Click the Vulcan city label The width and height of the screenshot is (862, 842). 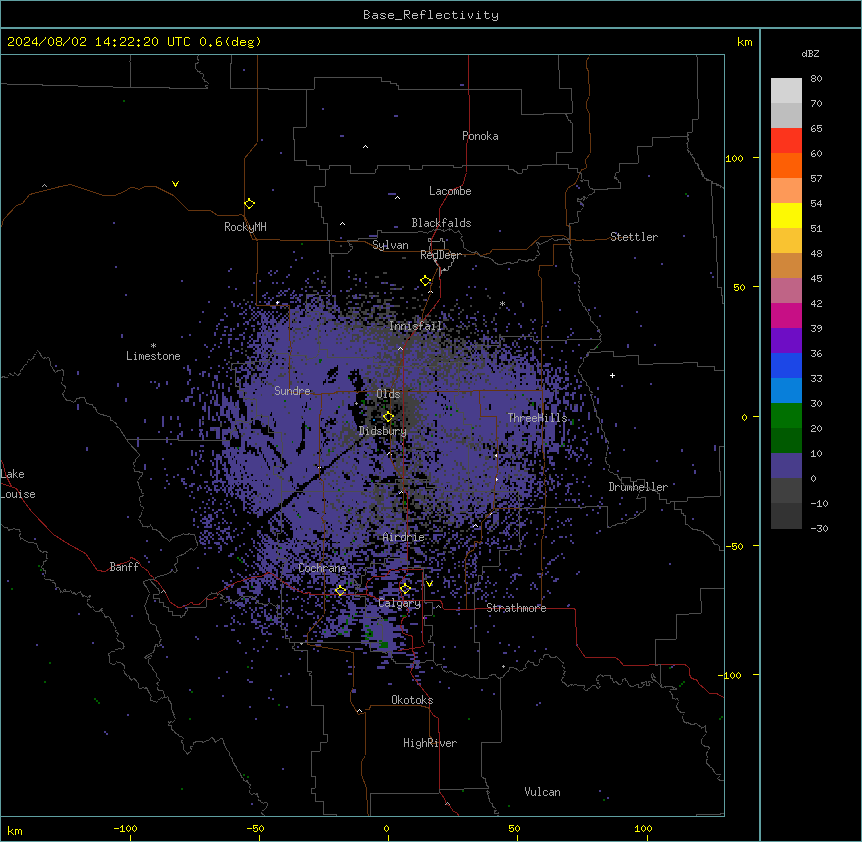543,792
